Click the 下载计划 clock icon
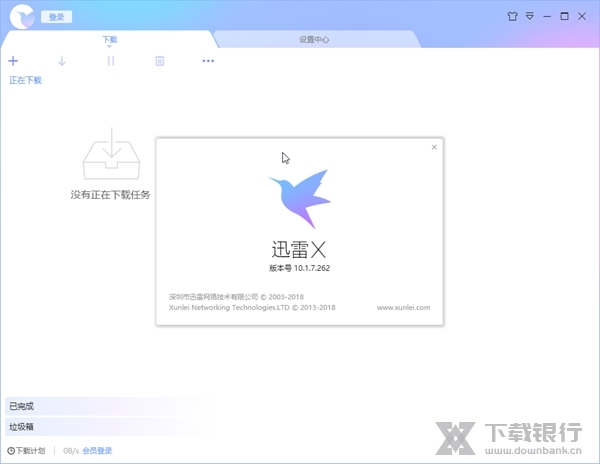This screenshot has height=464, width=600. click(11, 451)
